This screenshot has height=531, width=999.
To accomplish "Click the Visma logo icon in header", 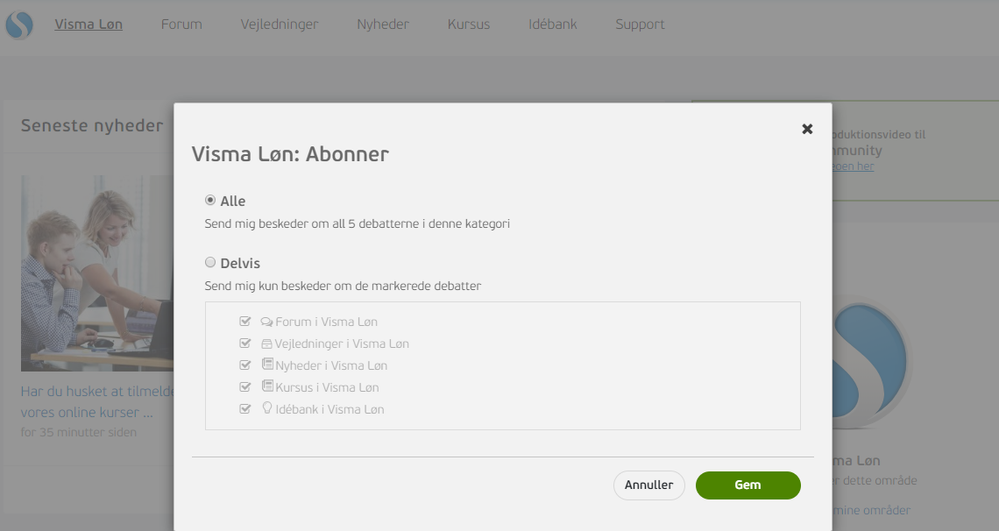I will [x=19, y=25].
